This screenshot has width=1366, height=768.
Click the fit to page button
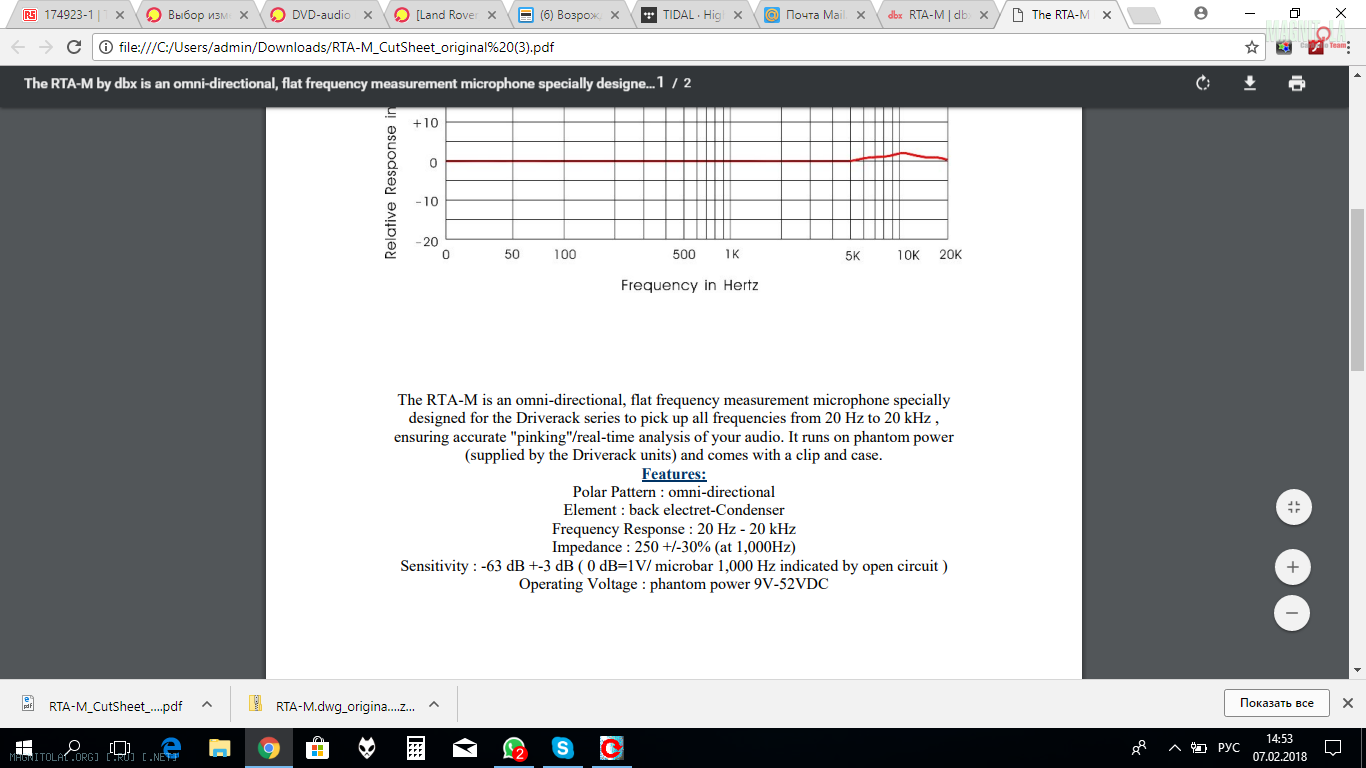(1292, 507)
